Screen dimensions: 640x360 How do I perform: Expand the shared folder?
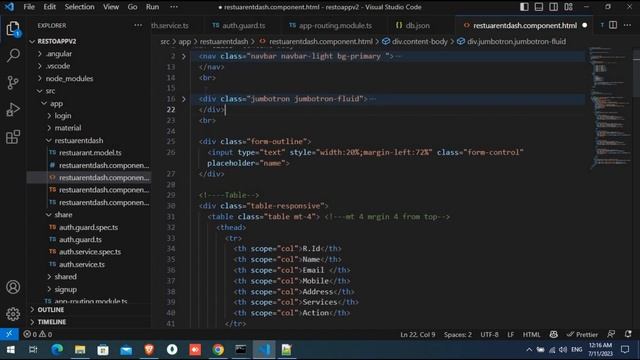click(65, 276)
